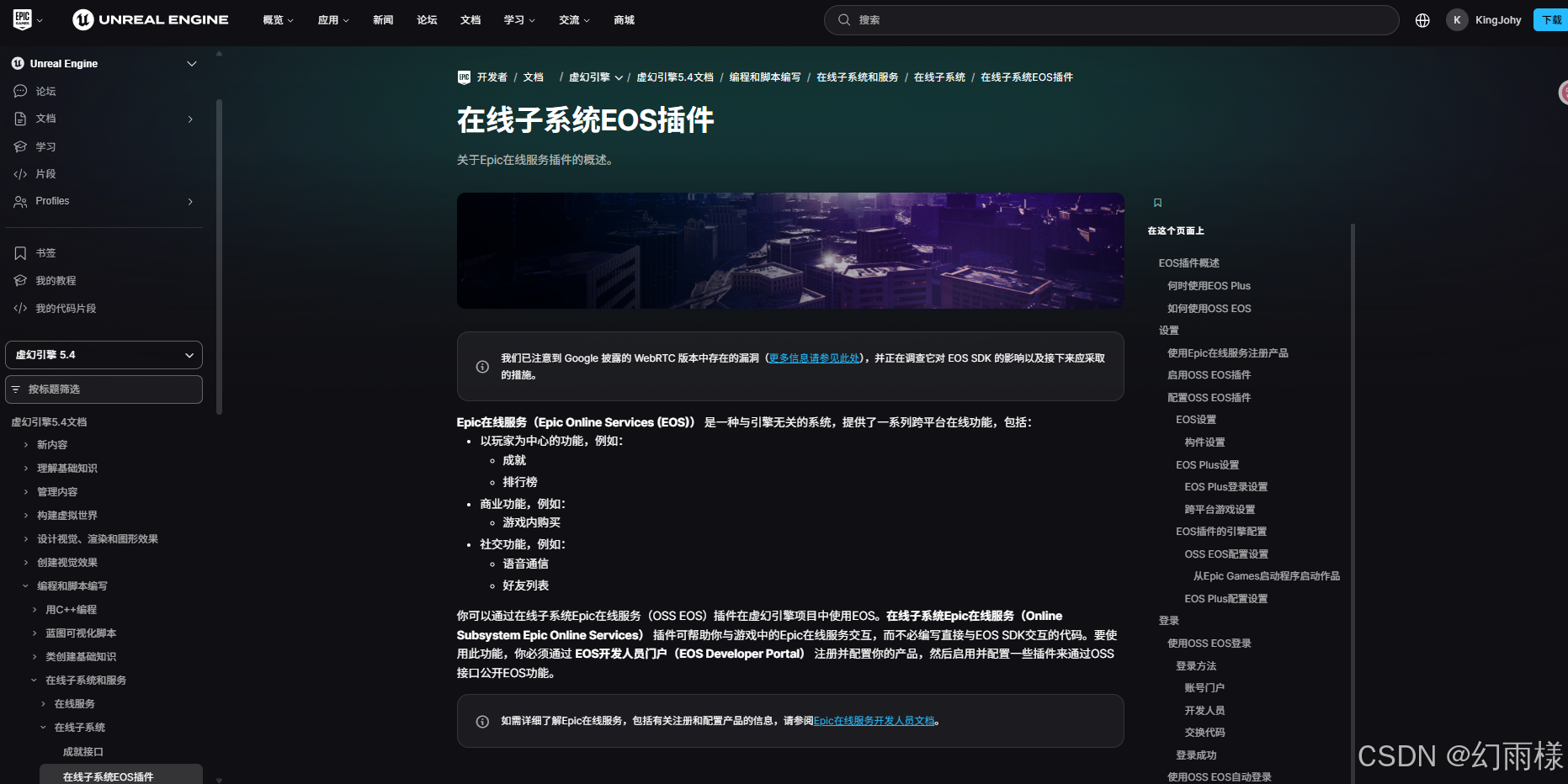Open the 交流 top menu
Image resolution: width=1568 pixels, height=784 pixels.
(x=574, y=20)
